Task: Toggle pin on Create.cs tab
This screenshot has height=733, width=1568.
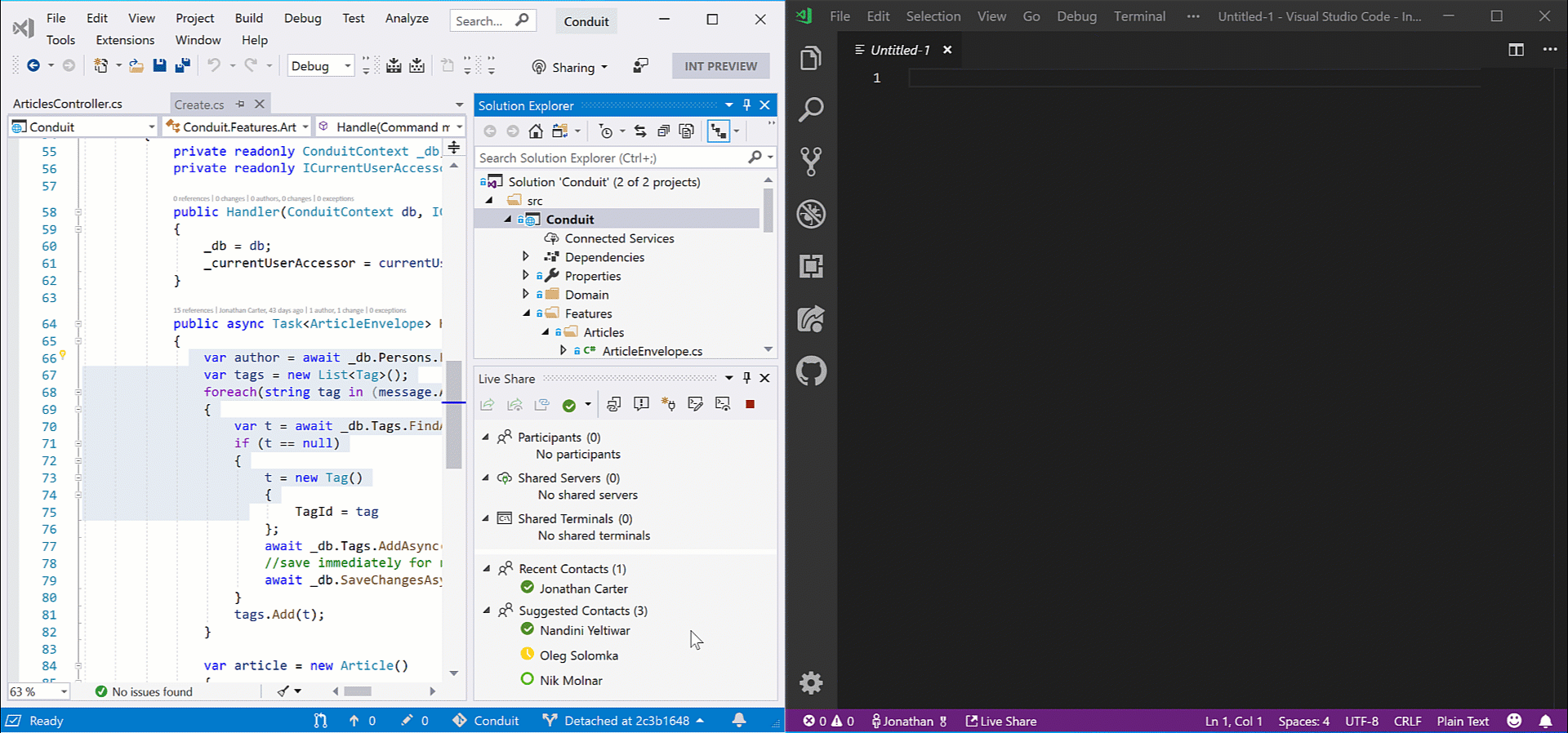Action: tap(240, 104)
